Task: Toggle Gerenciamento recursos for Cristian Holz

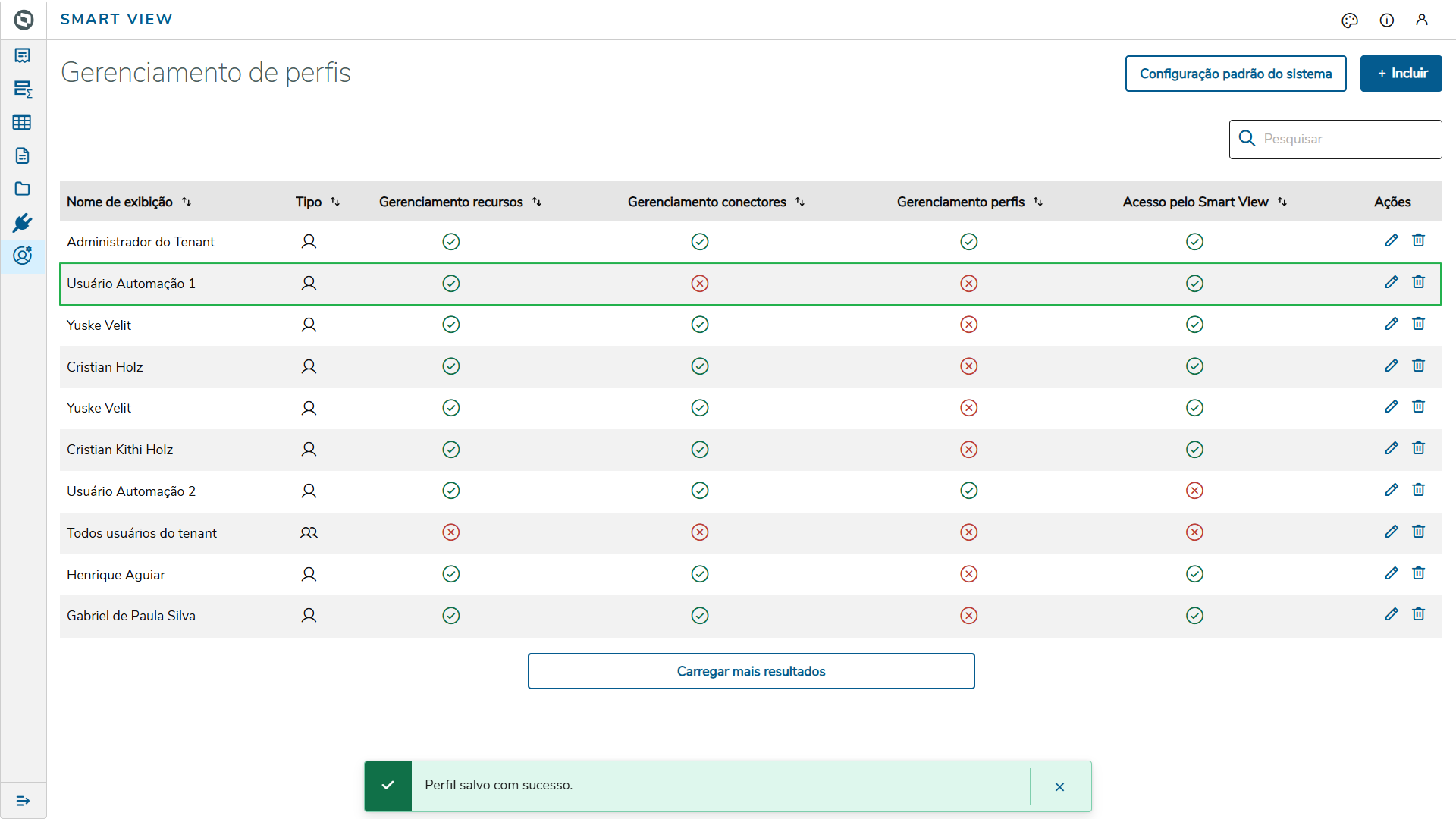Action: coord(450,366)
